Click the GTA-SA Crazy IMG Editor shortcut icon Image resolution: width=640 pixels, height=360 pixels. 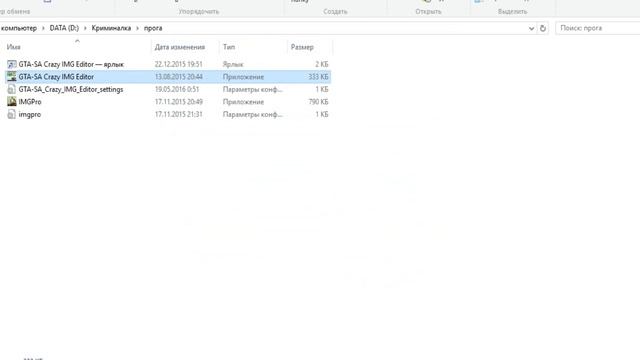[11, 64]
